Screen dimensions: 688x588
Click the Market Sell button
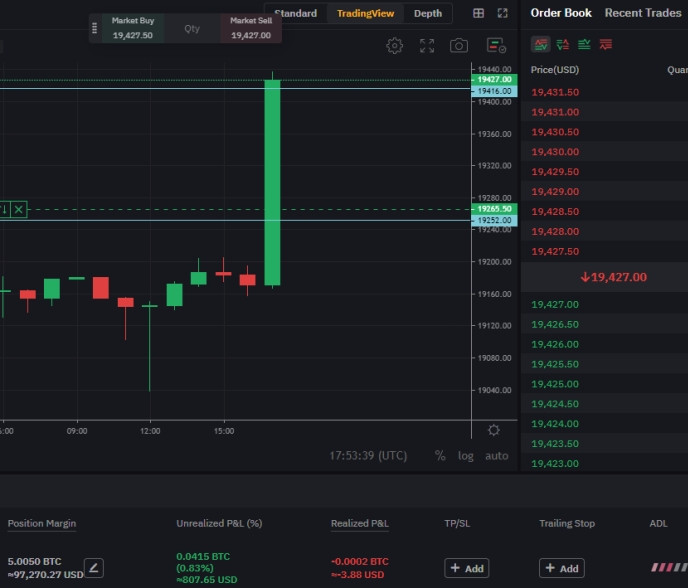250,28
